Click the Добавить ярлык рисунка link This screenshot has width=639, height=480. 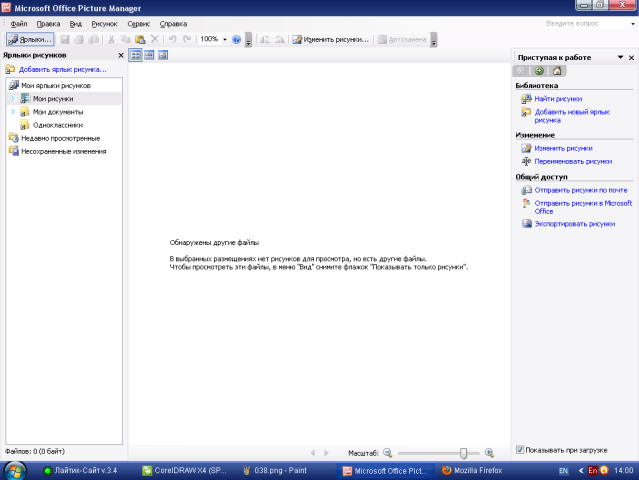coord(63,70)
